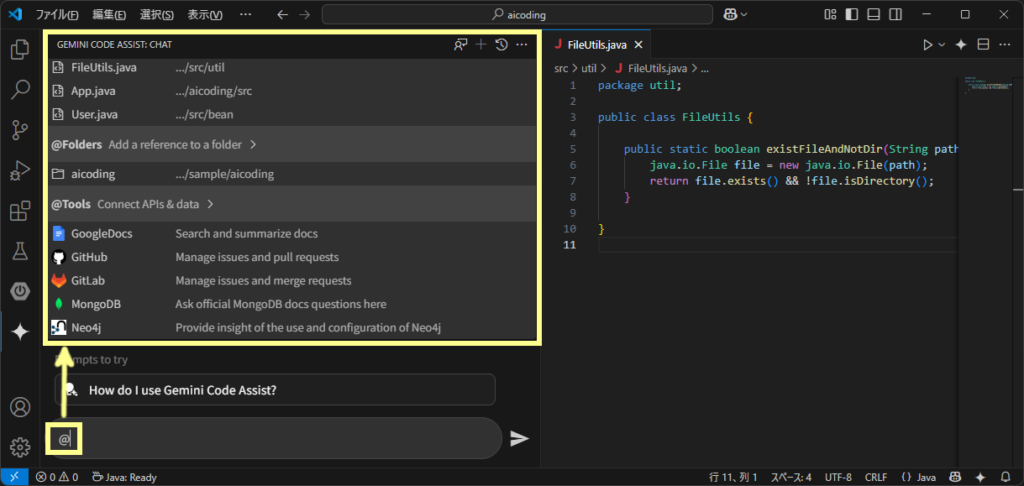Open the Run and Debug view

(20, 170)
